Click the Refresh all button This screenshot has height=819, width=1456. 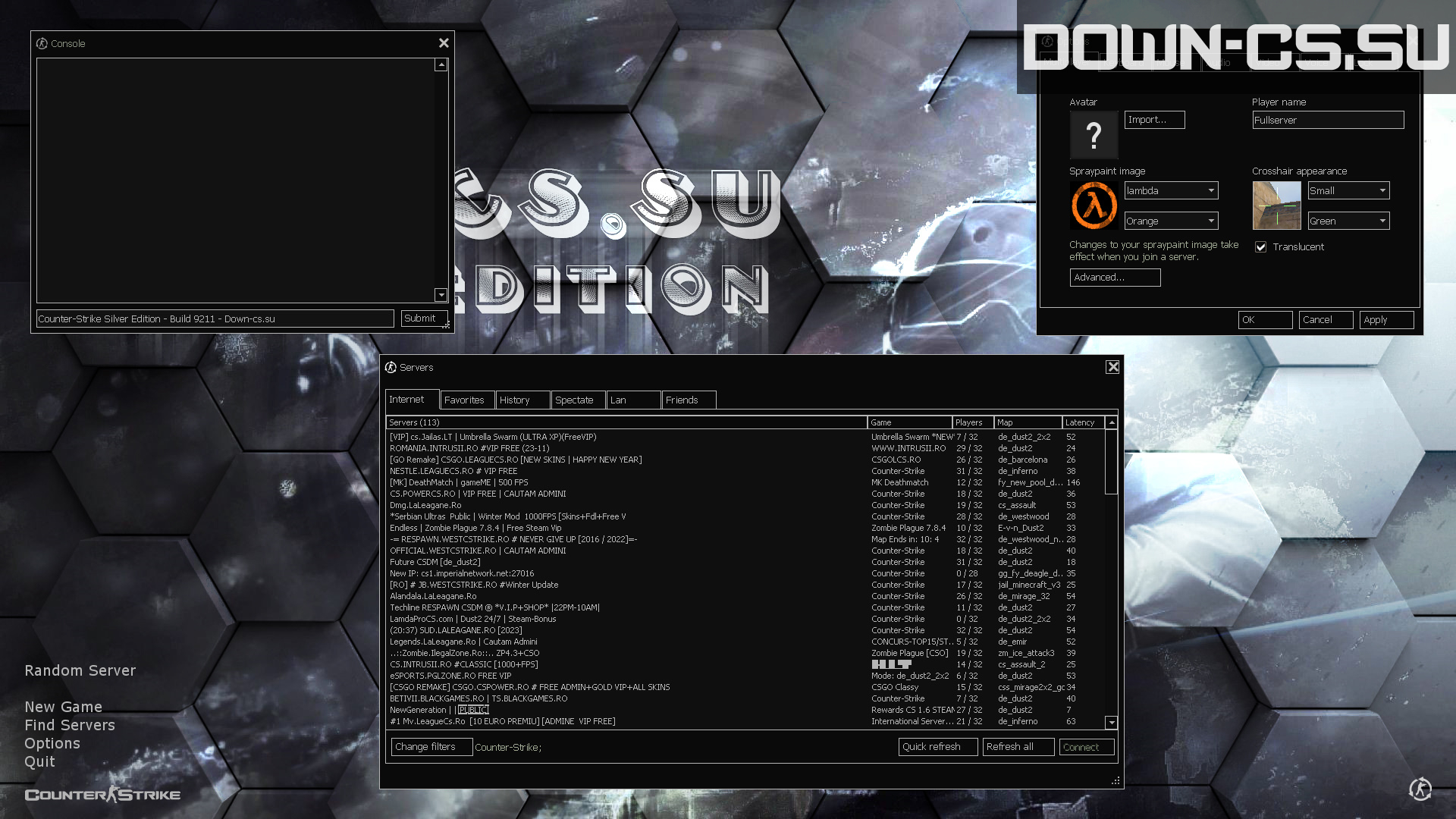(x=1018, y=747)
